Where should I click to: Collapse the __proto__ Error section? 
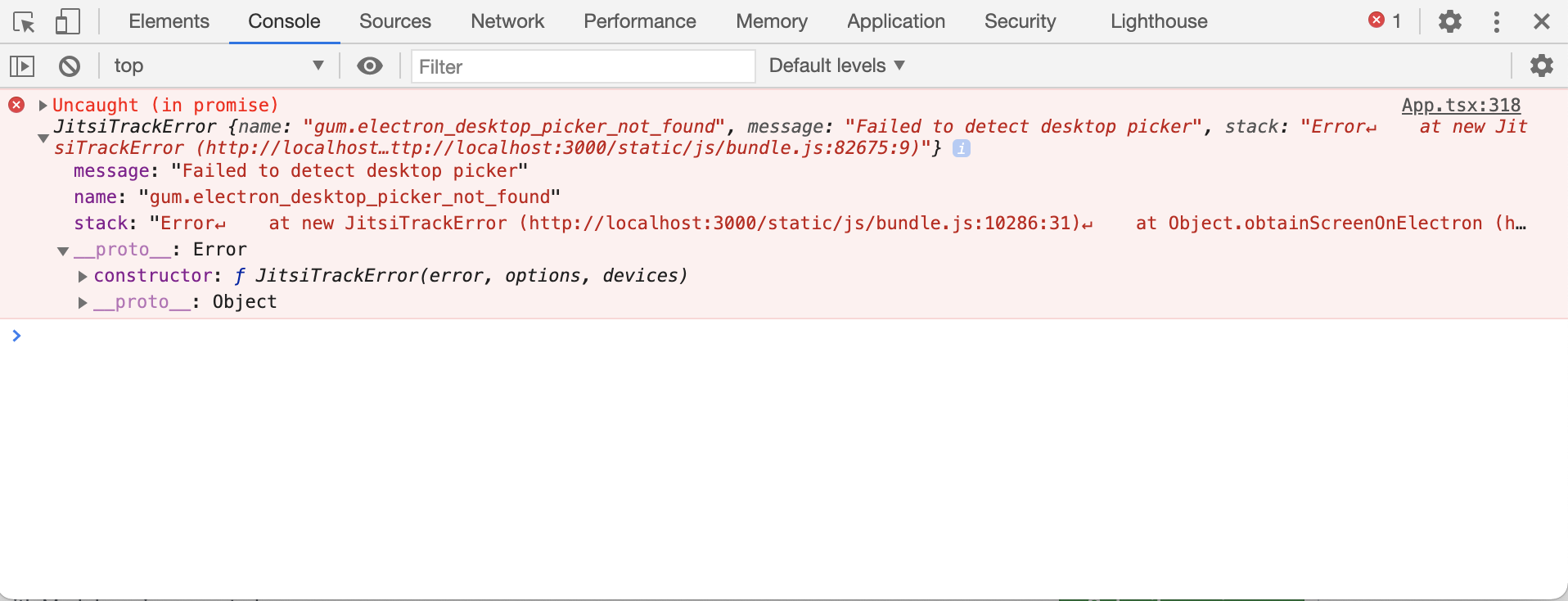click(63, 251)
